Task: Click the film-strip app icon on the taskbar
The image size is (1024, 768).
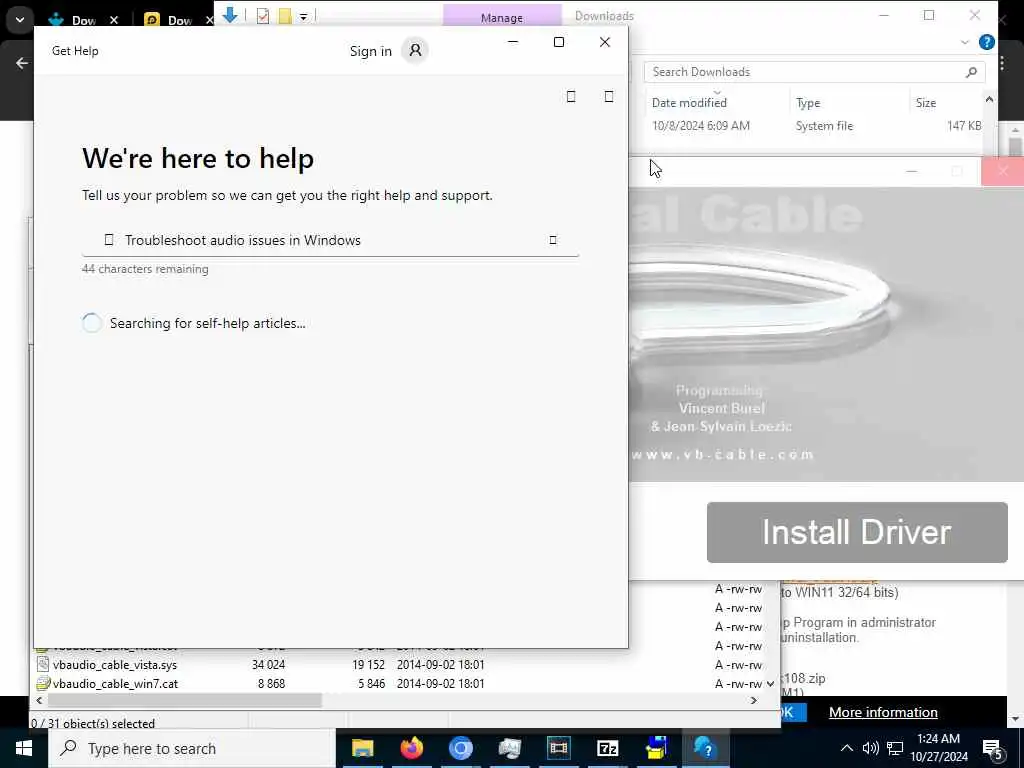Action: click(x=558, y=748)
